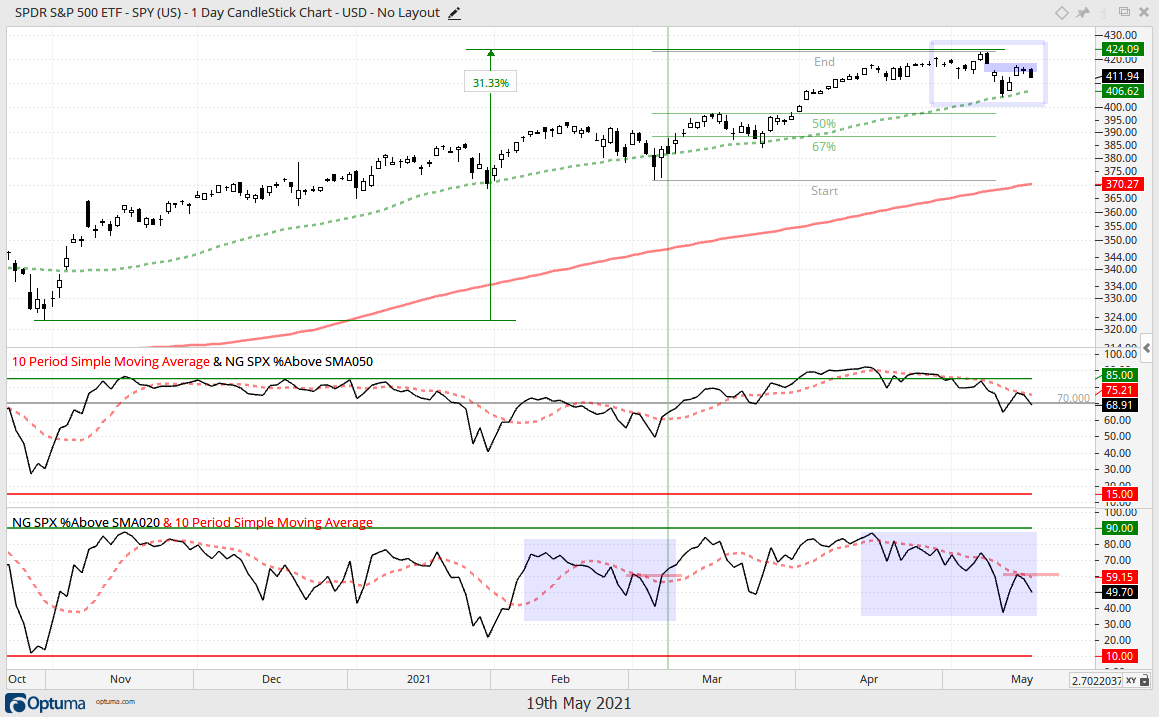Detach the chart using the overlapping windows icon

click(1124, 12)
